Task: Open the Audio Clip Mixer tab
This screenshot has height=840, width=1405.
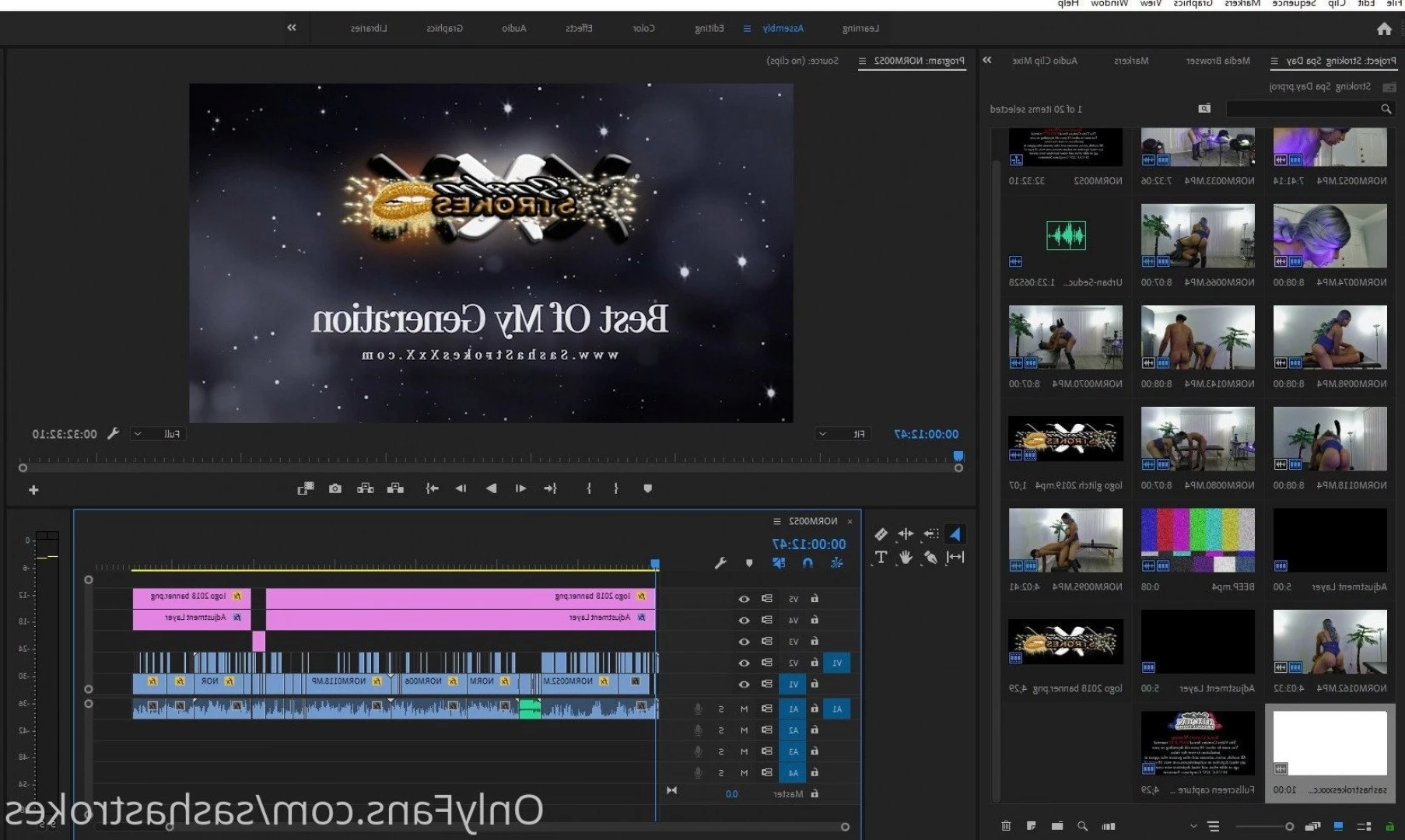Action: [1045, 61]
